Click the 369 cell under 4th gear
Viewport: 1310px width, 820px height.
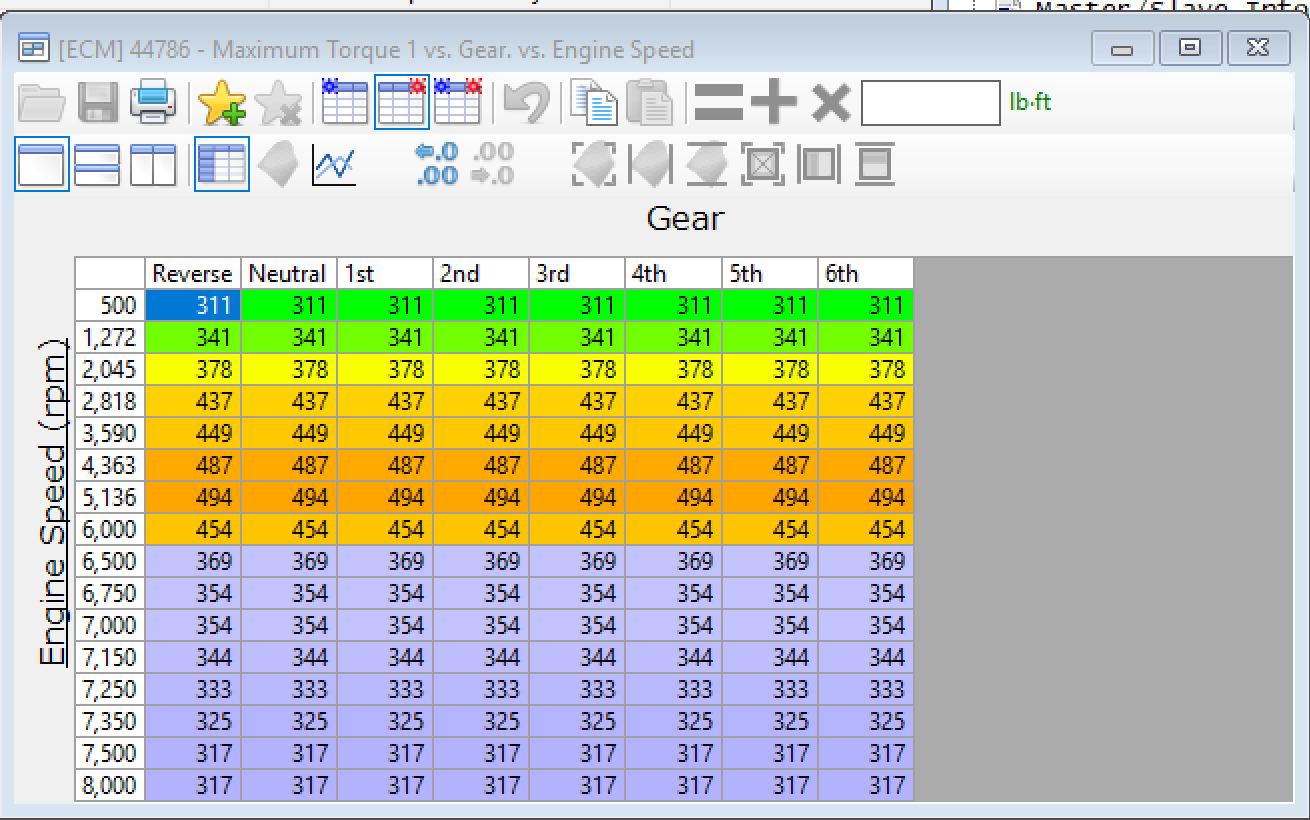pos(674,561)
